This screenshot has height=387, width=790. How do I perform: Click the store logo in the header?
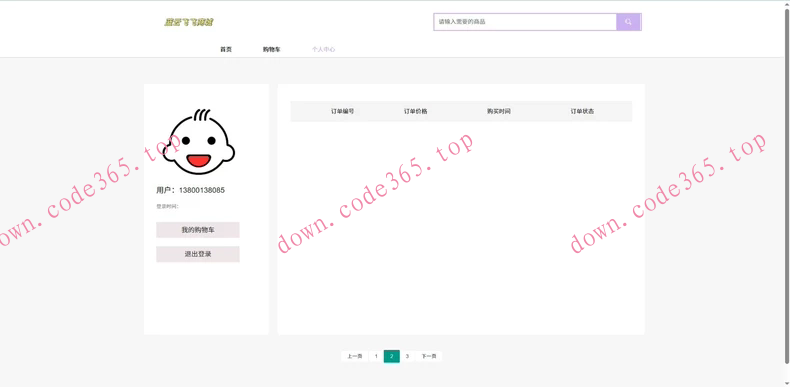click(x=189, y=22)
